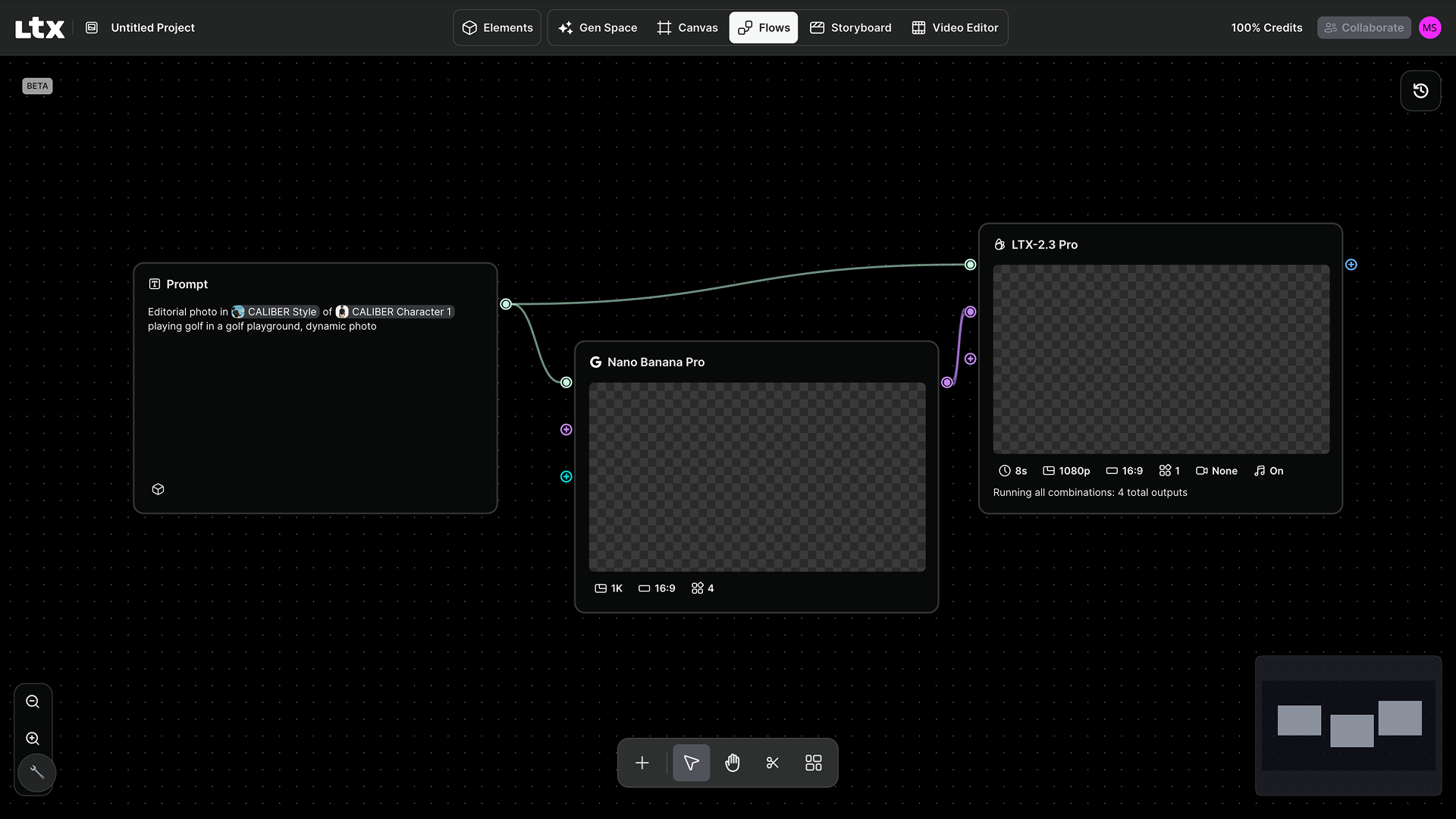Change the camera motion None setting
This screenshot has width=1456, height=819.
coord(1216,471)
